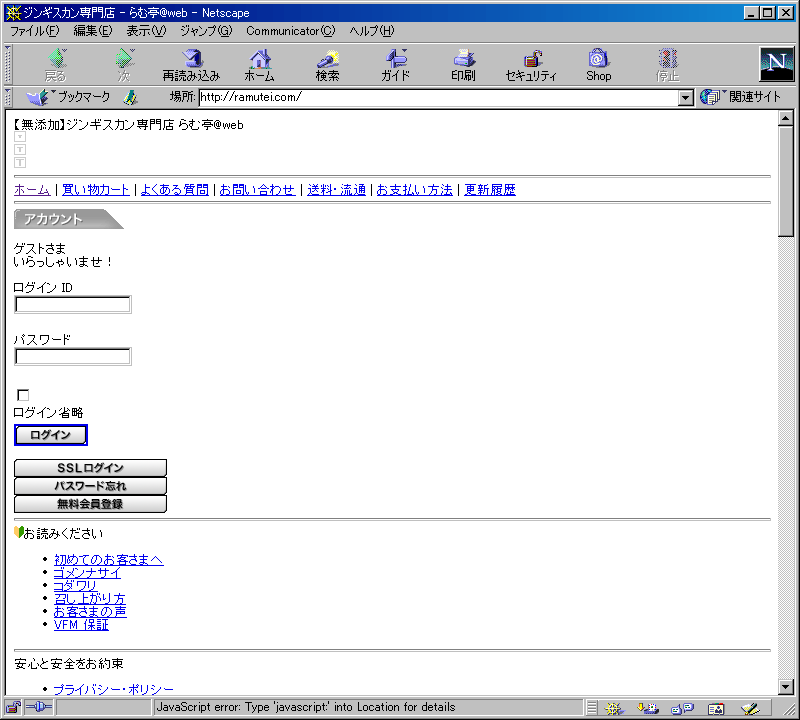
Task: Click the component bar grip handle
Action: (591, 708)
